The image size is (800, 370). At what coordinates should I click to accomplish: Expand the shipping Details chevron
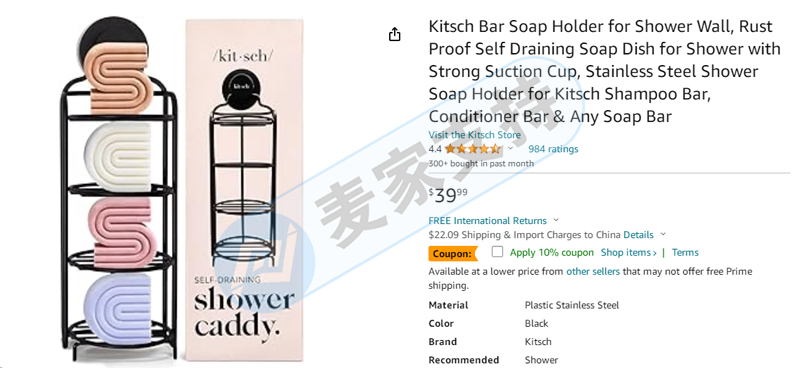pos(663,235)
